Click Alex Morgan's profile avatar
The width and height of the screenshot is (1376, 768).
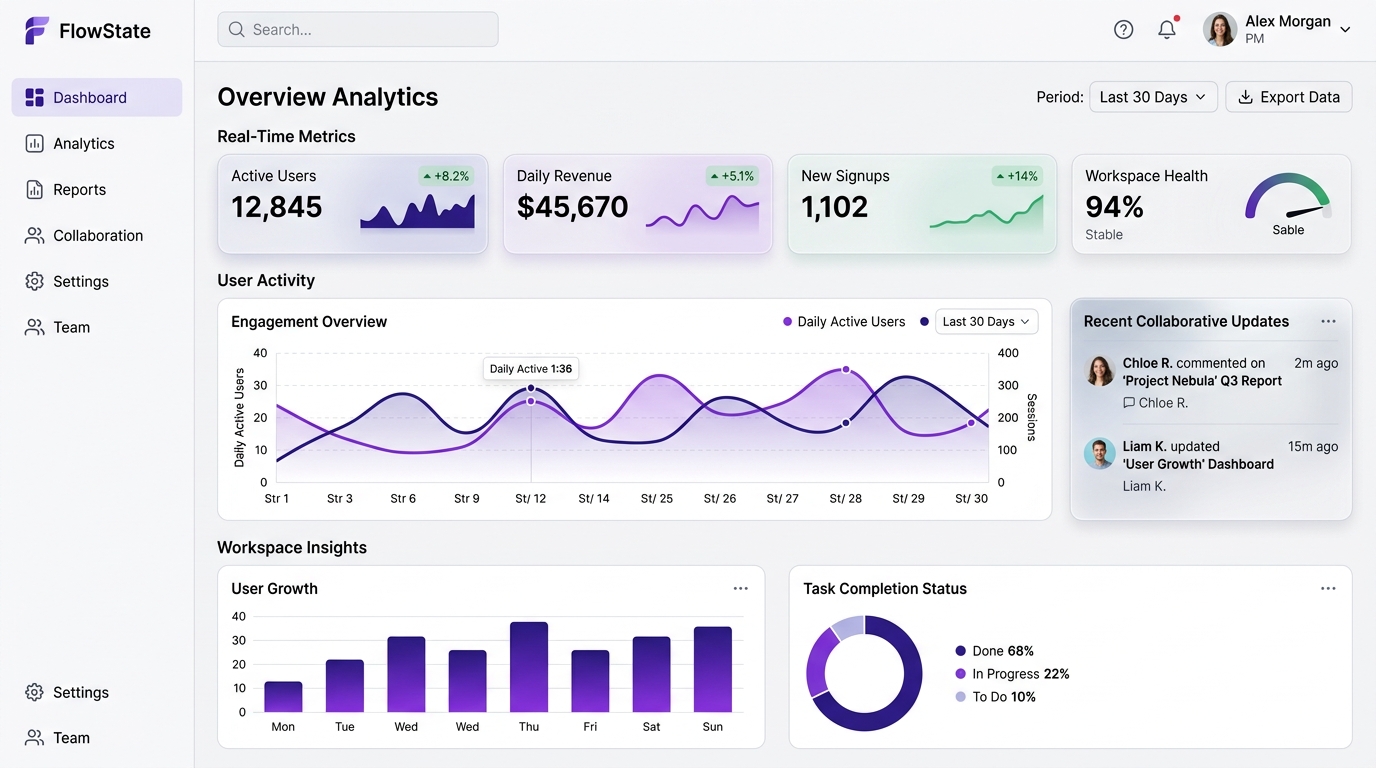tap(1220, 30)
